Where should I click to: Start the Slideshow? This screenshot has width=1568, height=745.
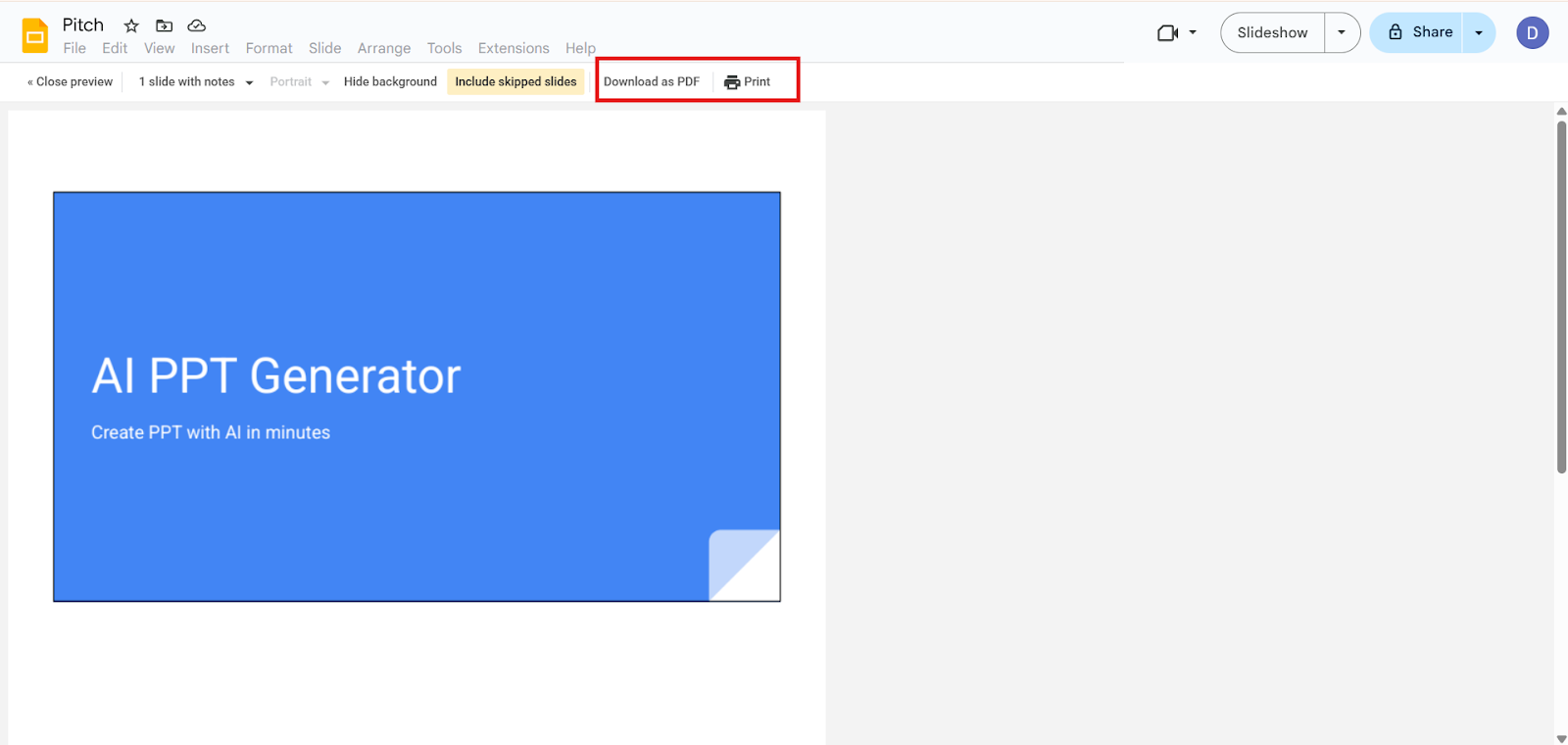pos(1272,32)
